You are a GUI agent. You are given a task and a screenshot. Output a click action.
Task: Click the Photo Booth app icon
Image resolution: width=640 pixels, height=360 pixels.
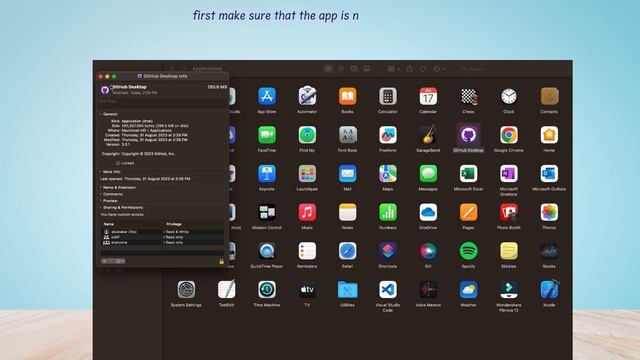tap(509, 213)
